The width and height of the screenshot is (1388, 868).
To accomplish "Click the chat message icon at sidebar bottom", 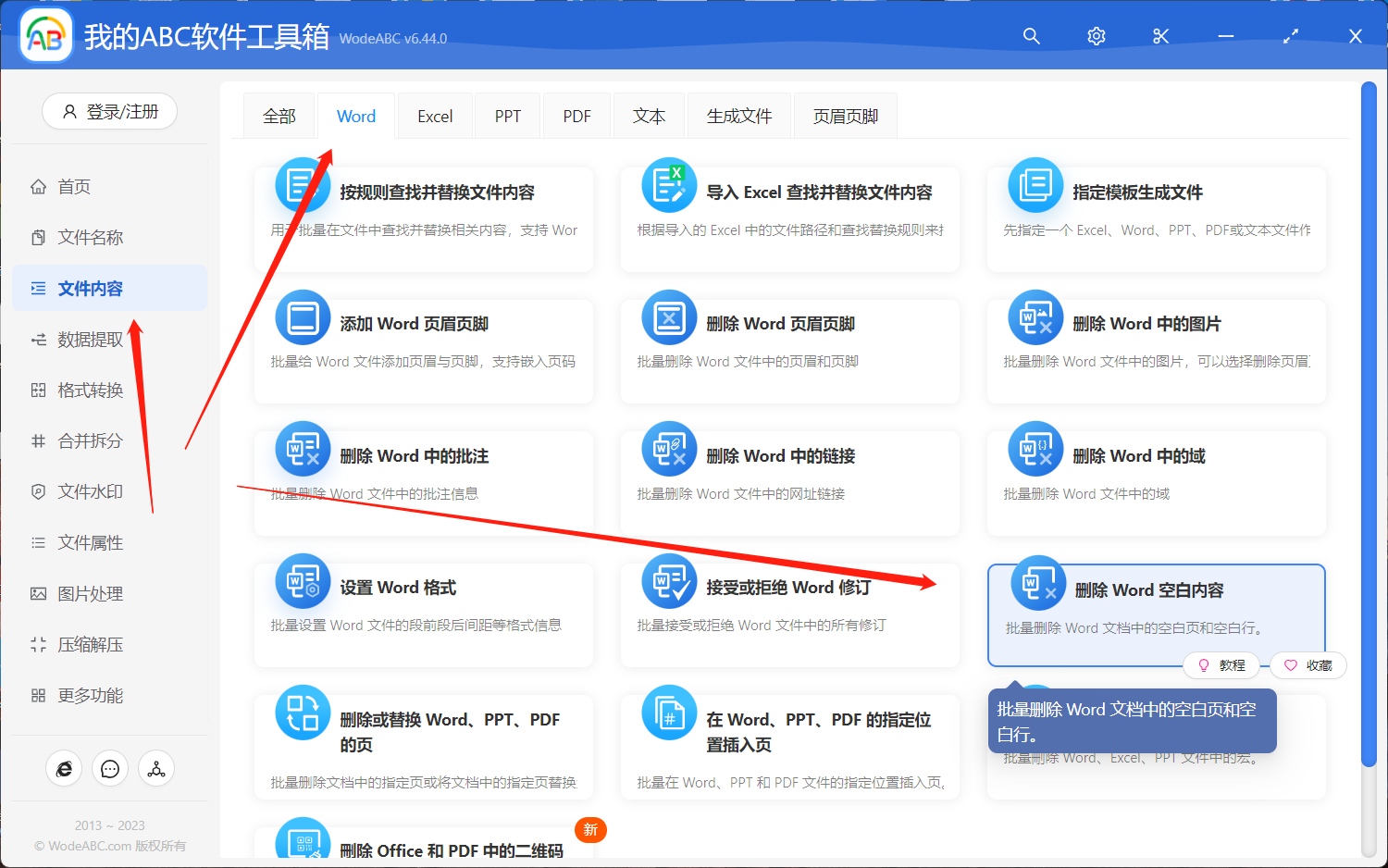I will 110,769.
